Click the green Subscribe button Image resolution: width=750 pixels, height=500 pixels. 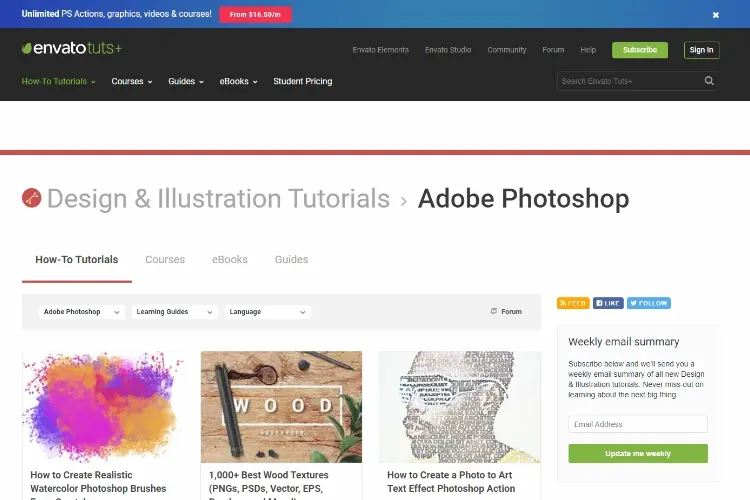tap(640, 50)
